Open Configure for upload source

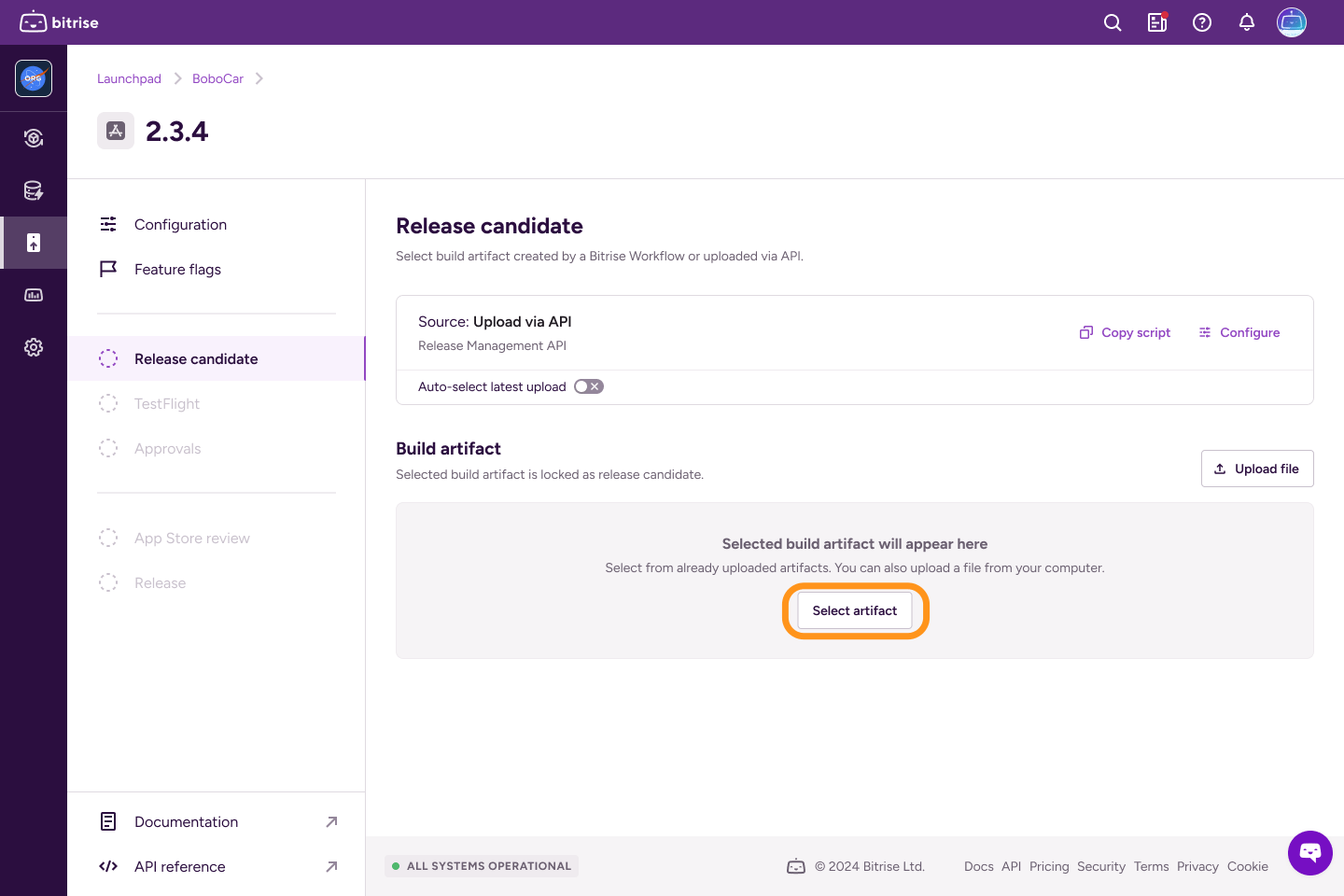pyautogui.click(x=1239, y=333)
